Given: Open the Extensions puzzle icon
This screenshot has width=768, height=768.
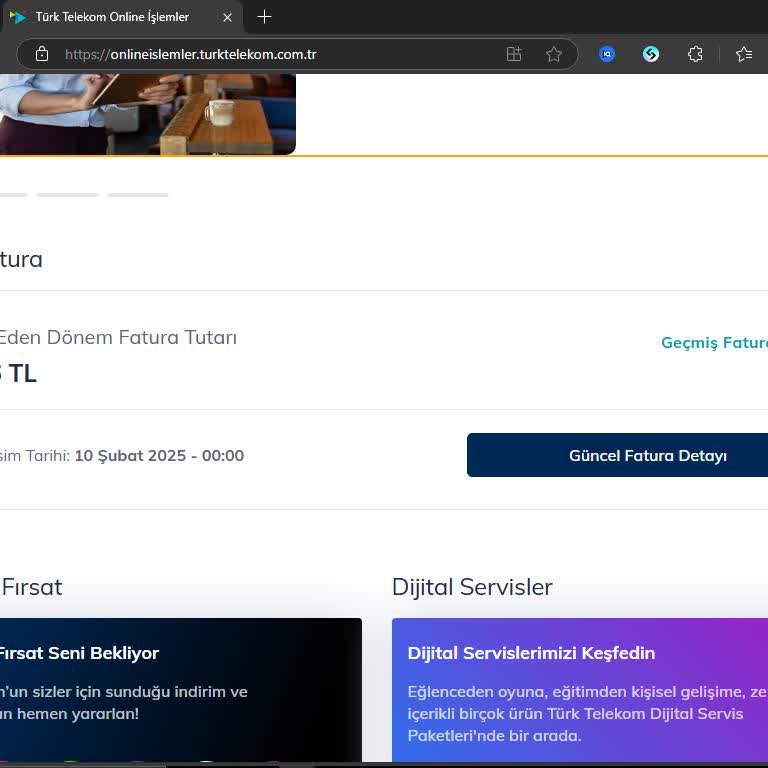Looking at the screenshot, I should click(x=695, y=54).
